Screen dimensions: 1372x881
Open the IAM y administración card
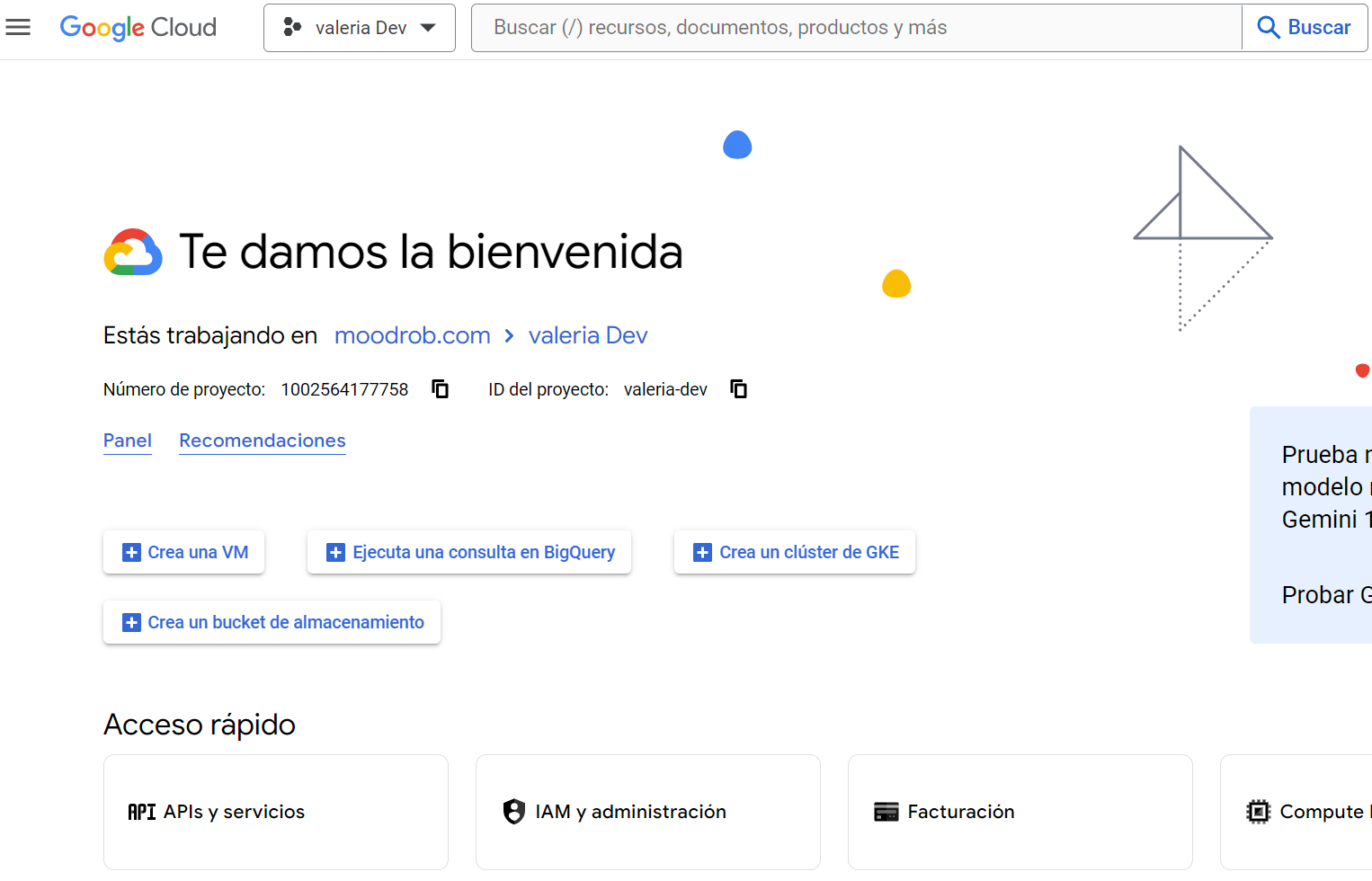coord(648,812)
